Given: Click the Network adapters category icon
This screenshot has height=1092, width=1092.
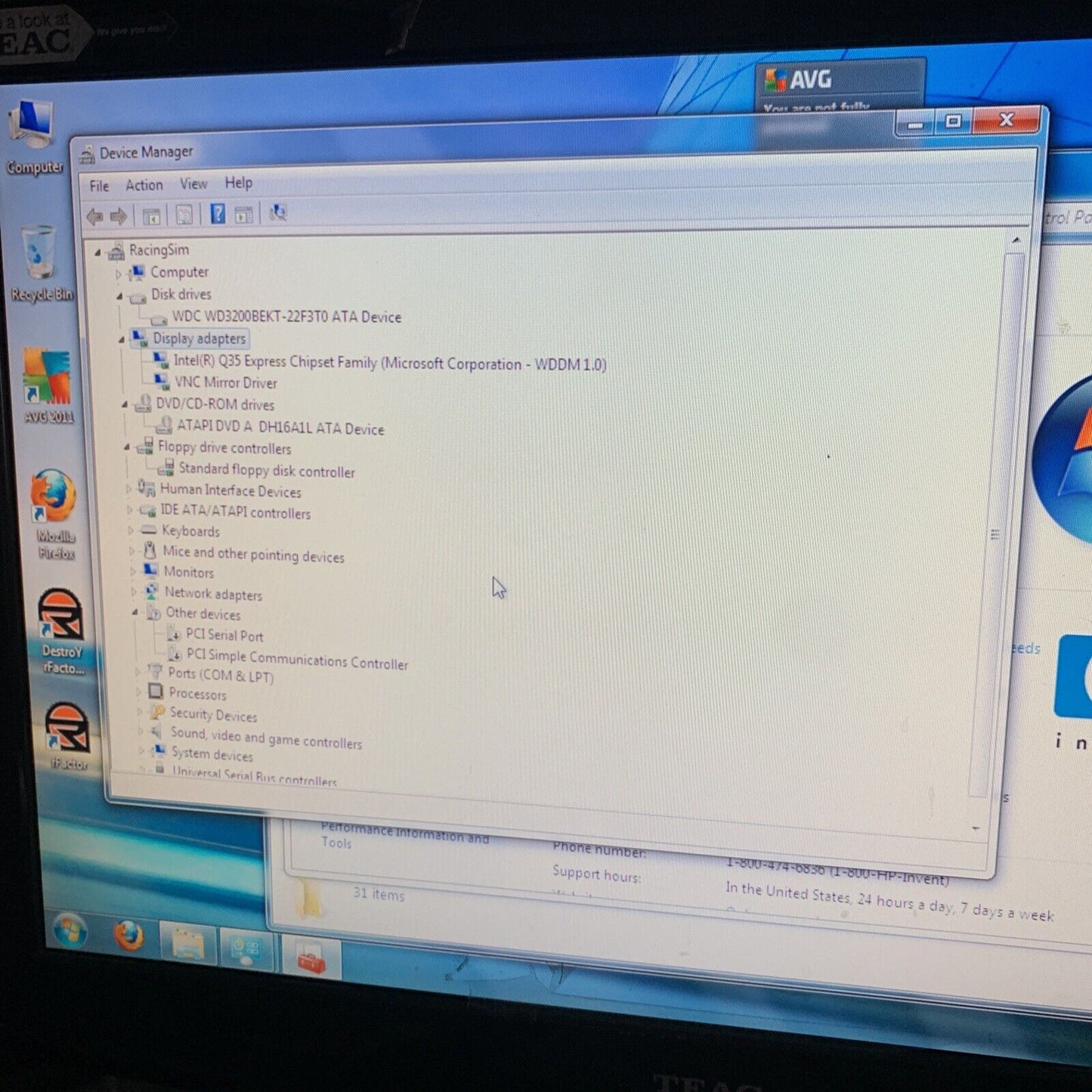Looking at the screenshot, I should coord(151,591).
